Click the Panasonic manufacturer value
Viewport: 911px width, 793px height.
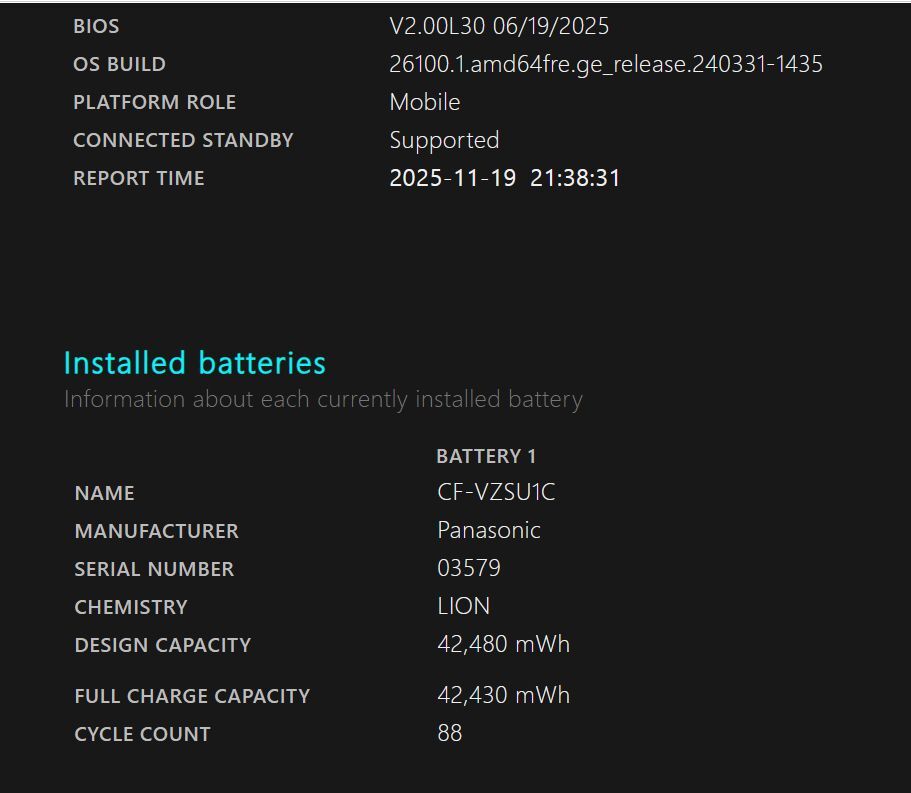[x=488, y=530]
